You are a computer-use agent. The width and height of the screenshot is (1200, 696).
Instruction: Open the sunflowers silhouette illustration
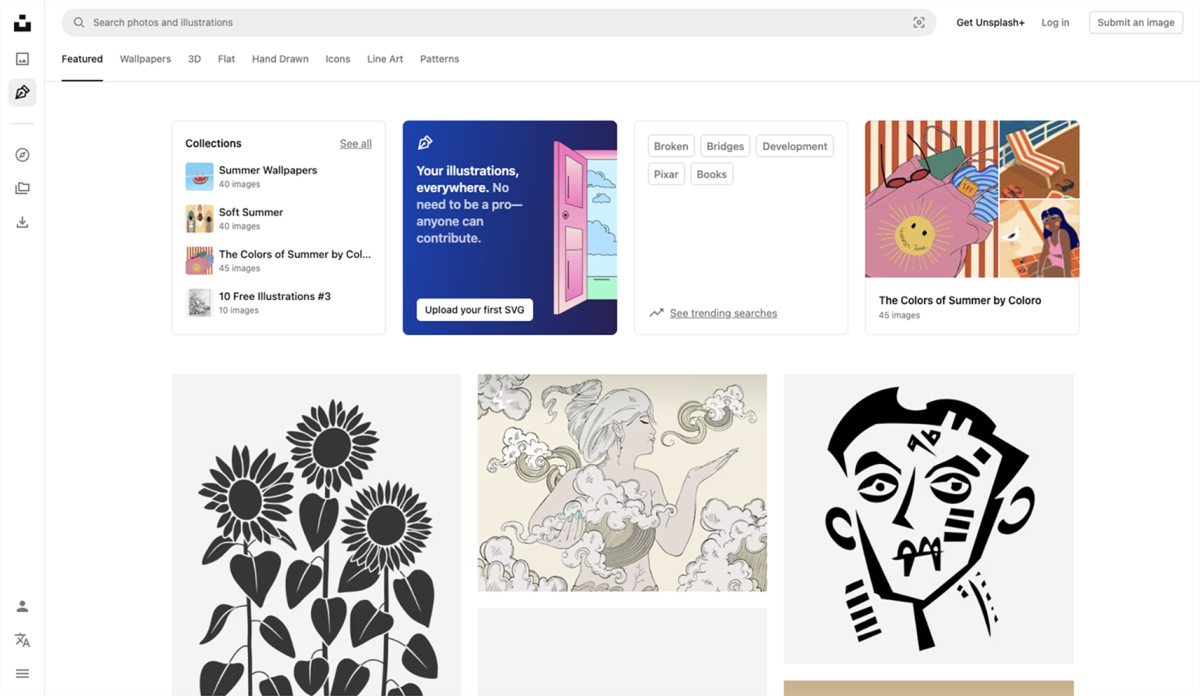point(316,535)
